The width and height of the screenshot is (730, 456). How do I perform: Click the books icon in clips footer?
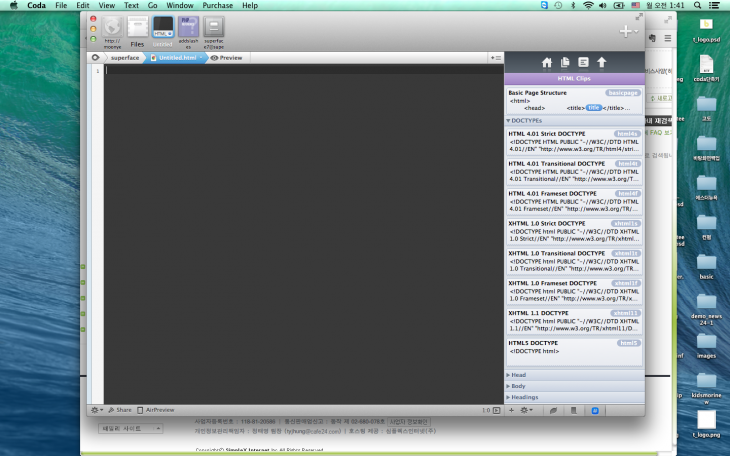point(573,410)
